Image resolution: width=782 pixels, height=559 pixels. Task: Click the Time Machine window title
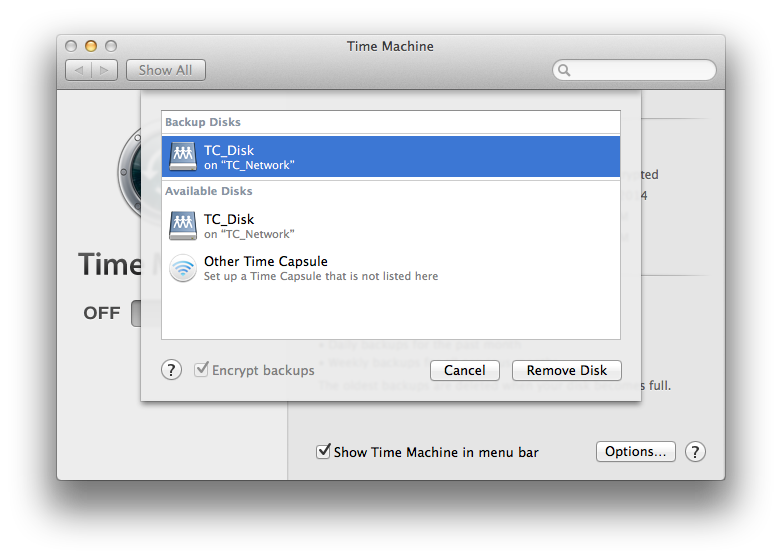click(390, 46)
